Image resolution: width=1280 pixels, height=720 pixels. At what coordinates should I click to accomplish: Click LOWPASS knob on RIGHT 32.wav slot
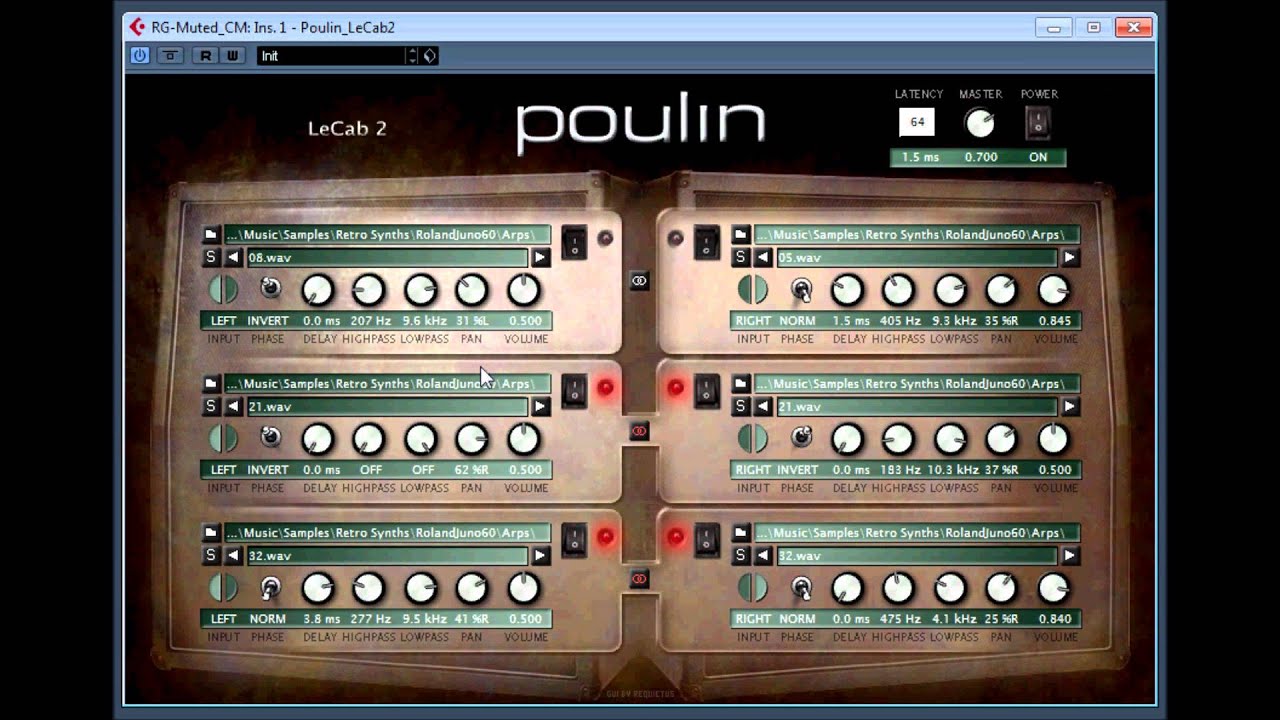click(950, 588)
